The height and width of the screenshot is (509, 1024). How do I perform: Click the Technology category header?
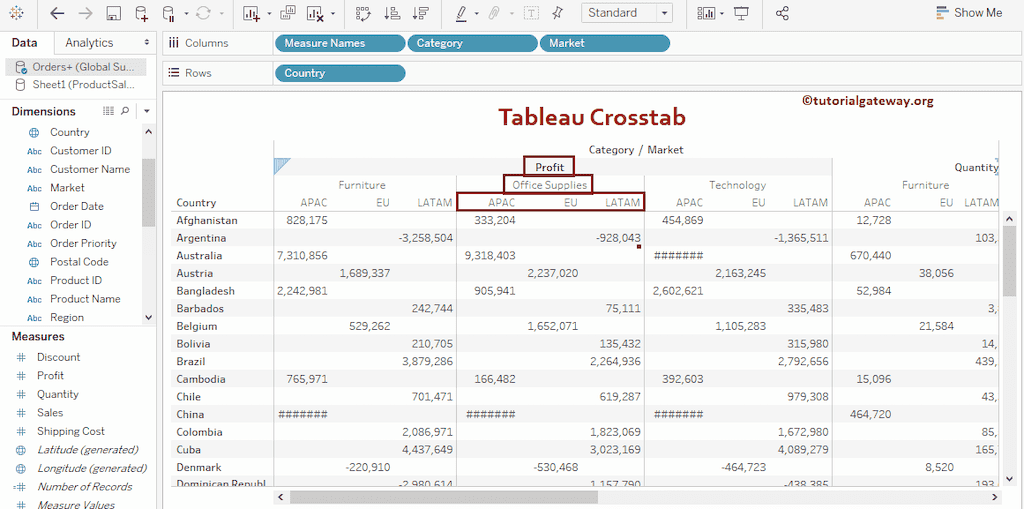coord(738,186)
